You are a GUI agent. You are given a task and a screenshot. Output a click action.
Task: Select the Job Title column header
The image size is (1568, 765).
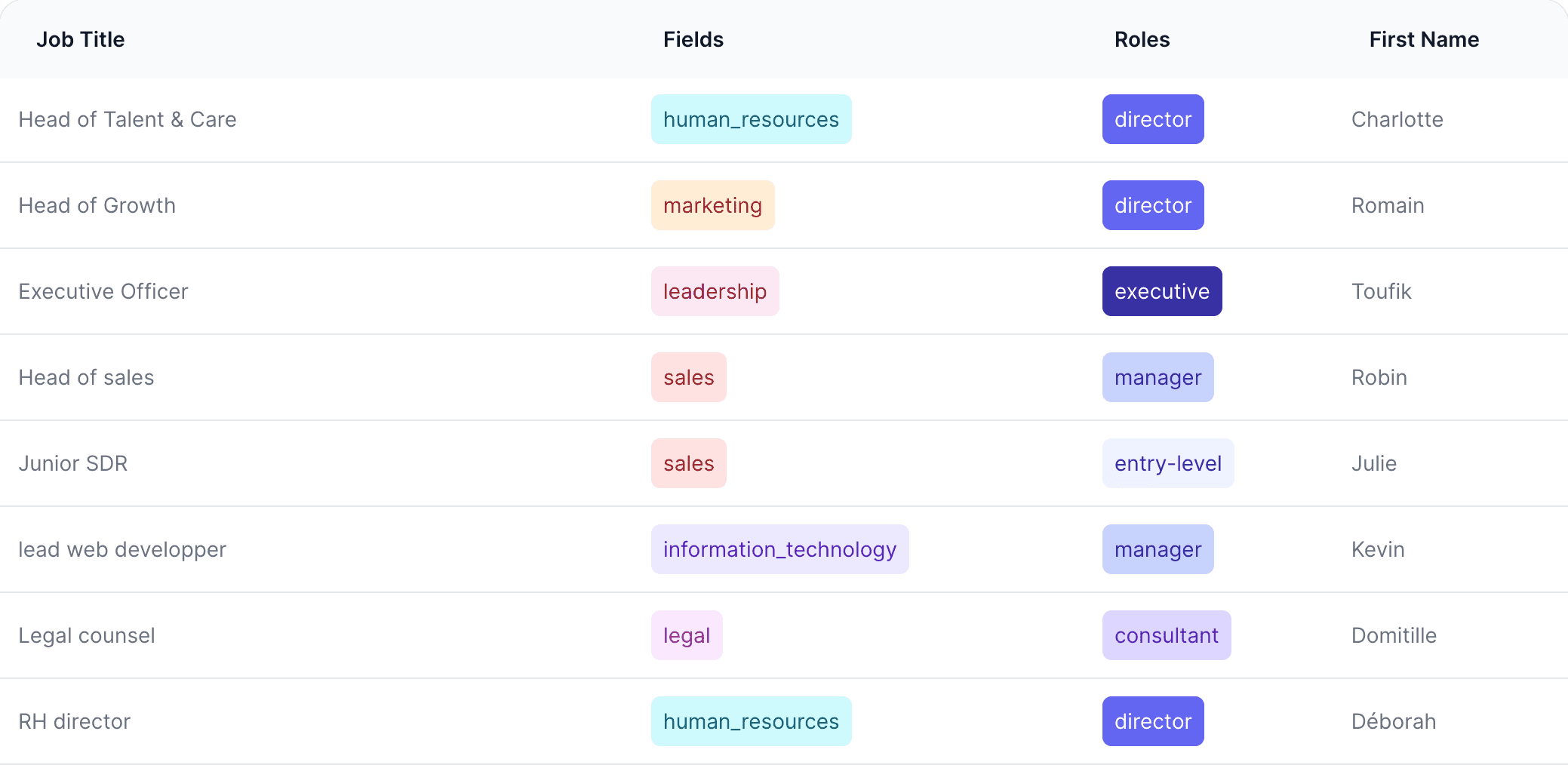(80, 39)
